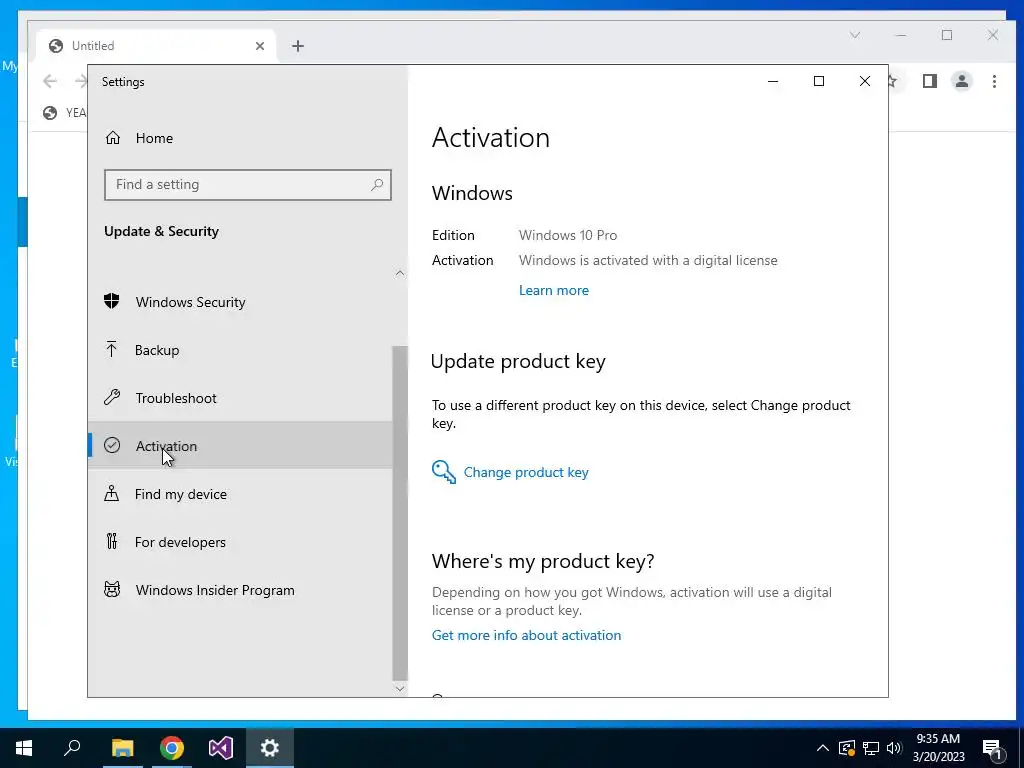The height and width of the screenshot is (768, 1024).
Task: Minimize the Settings window
Action: (773, 81)
